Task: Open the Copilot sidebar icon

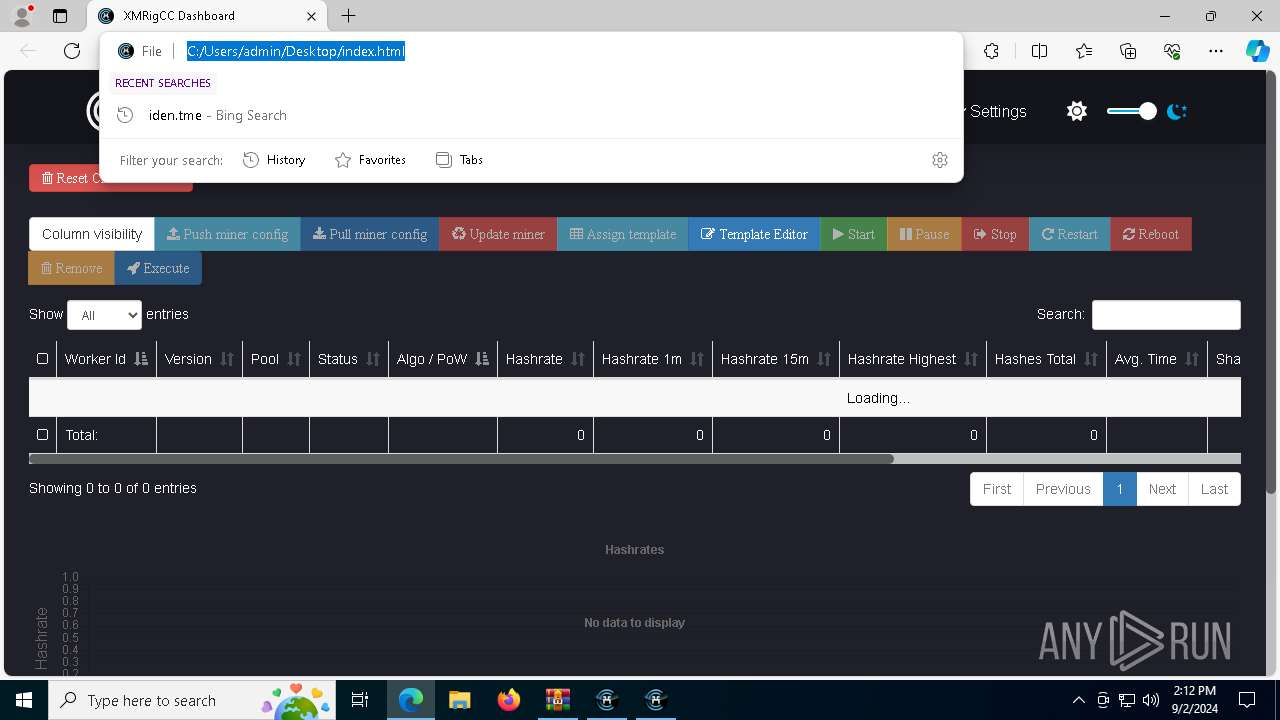Action: click(1257, 51)
